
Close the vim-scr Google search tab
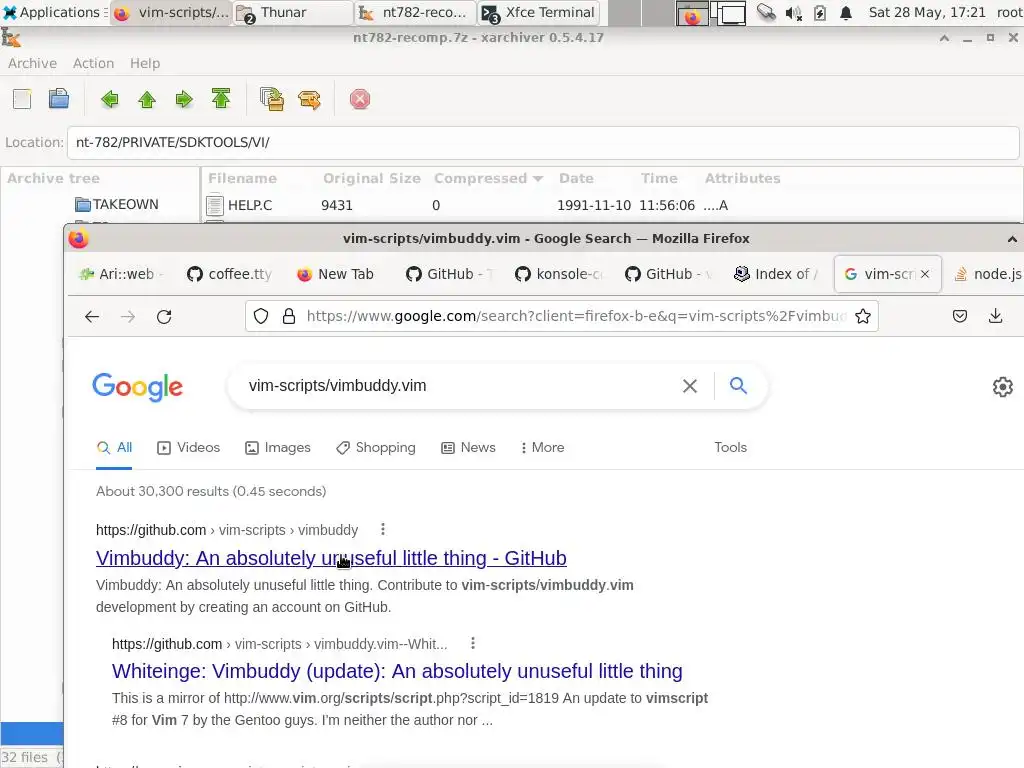[925, 274]
